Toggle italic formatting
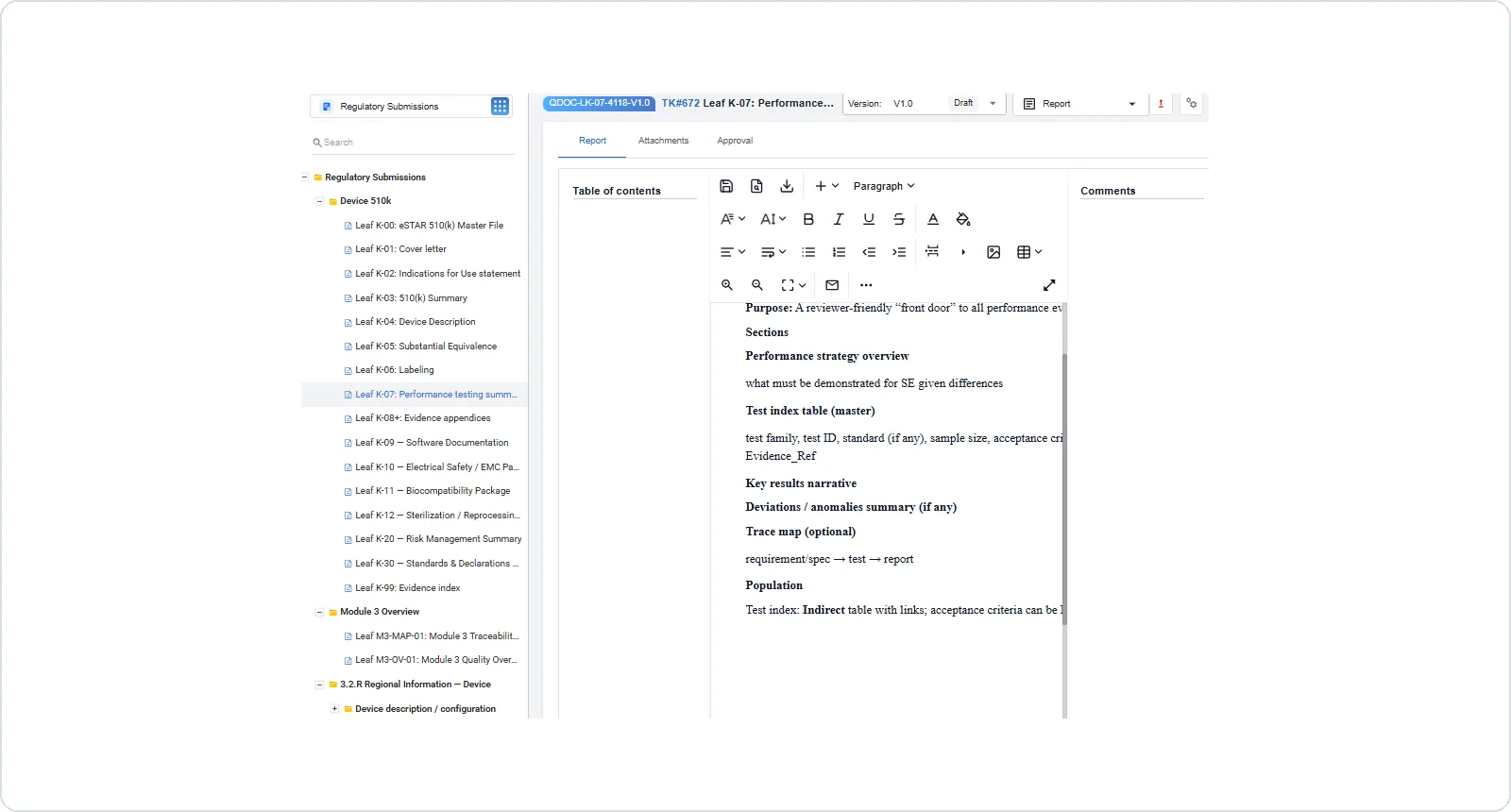 839,219
